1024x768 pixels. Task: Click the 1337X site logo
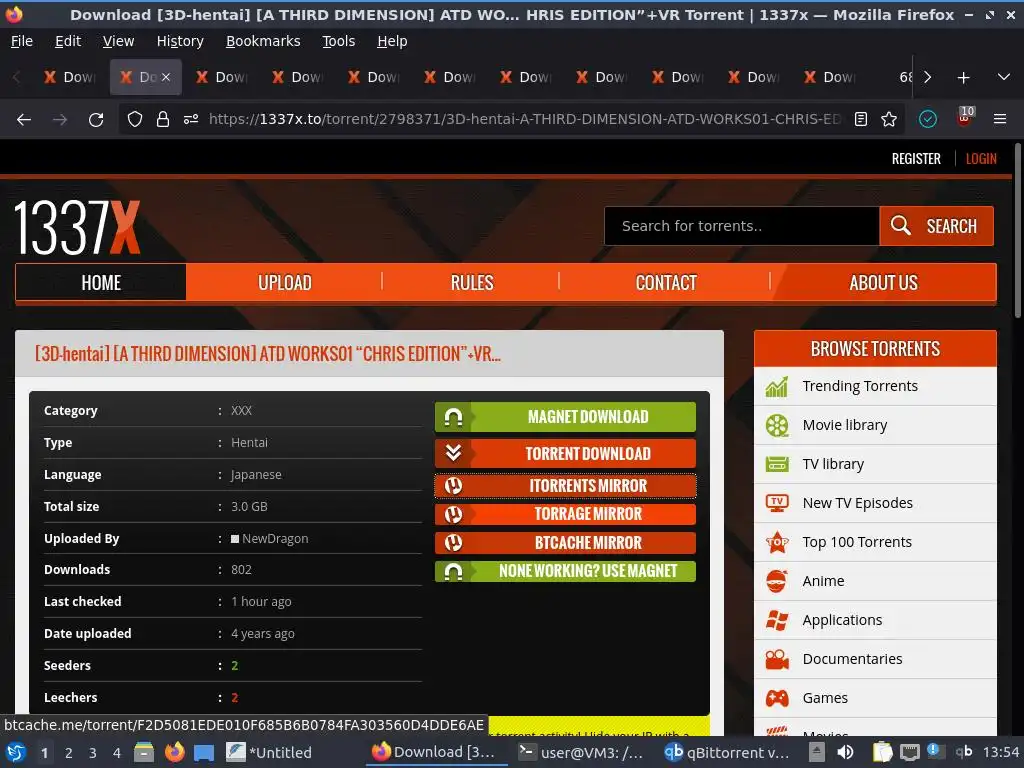click(77, 227)
